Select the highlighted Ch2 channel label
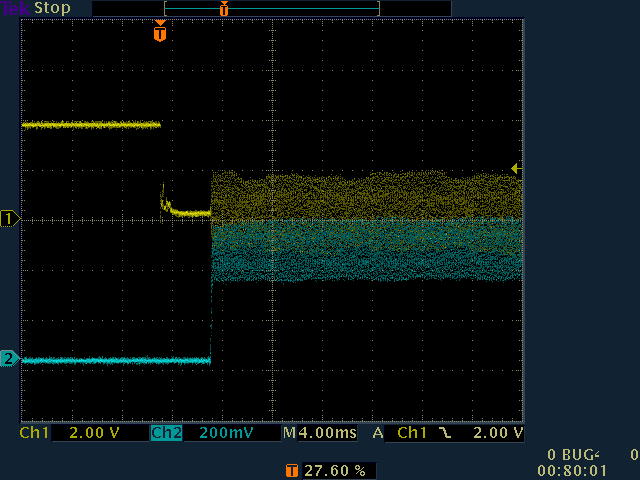The image size is (640, 480). pos(165,434)
